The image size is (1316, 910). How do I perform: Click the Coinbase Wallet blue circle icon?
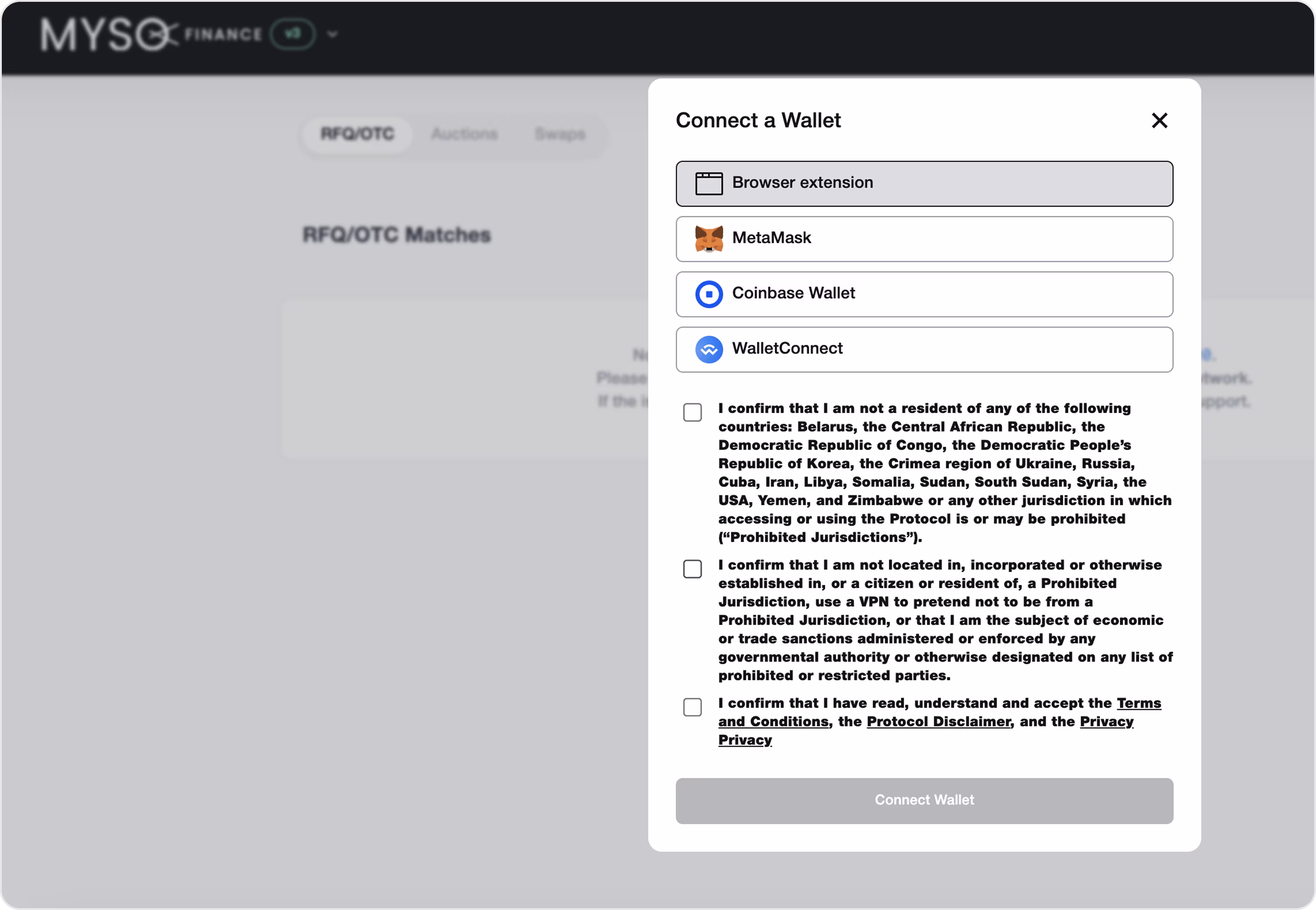point(709,294)
